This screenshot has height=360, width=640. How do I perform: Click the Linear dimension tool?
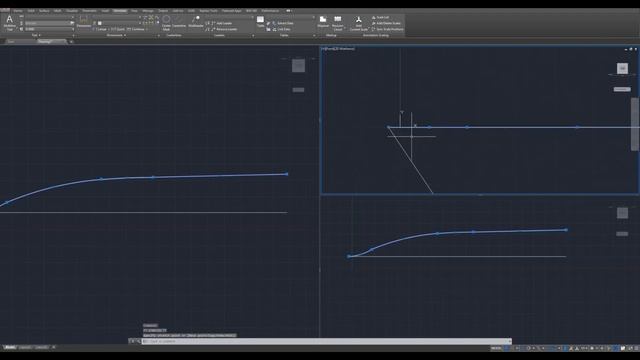click(101, 29)
